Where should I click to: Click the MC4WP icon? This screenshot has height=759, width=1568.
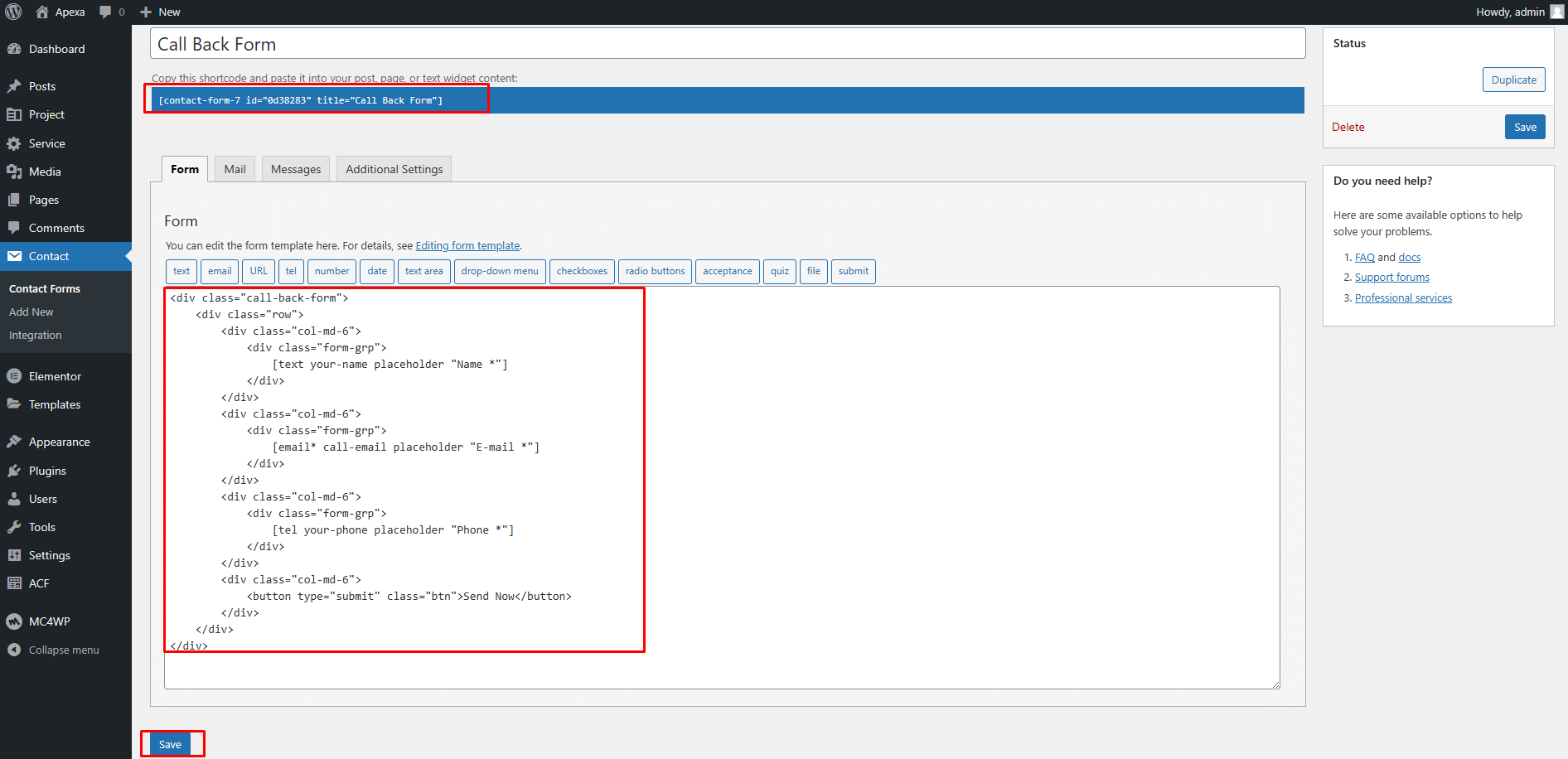pos(14,621)
